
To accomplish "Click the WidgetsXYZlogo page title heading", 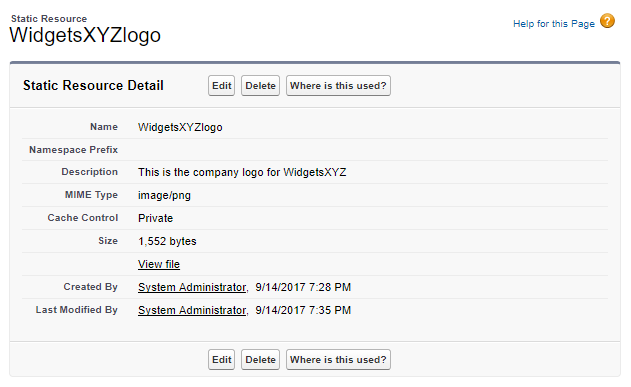I will [x=85, y=35].
